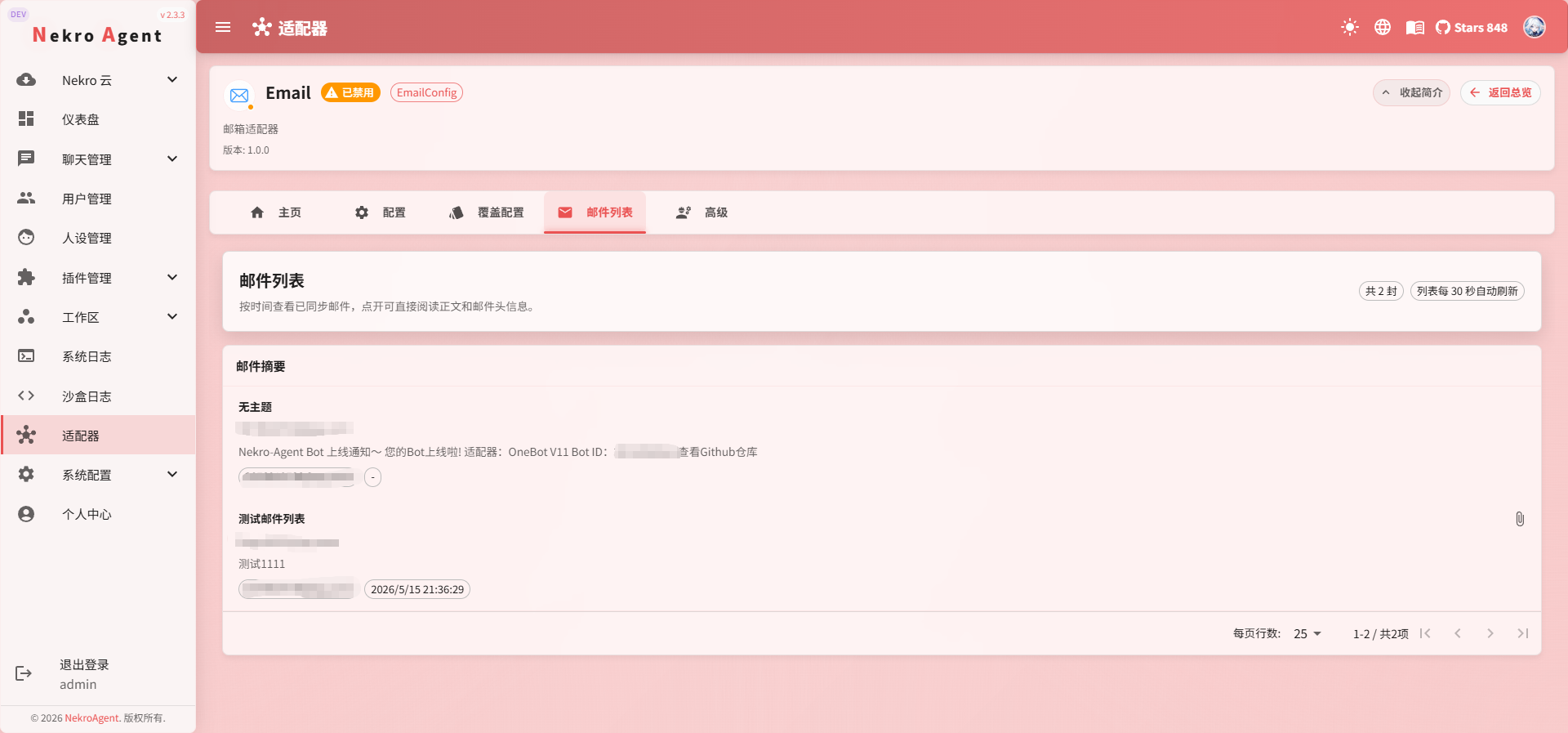The width and height of the screenshot is (1568, 733).
Task: Click the Email adapter envelope icon
Action: coord(239,96)
